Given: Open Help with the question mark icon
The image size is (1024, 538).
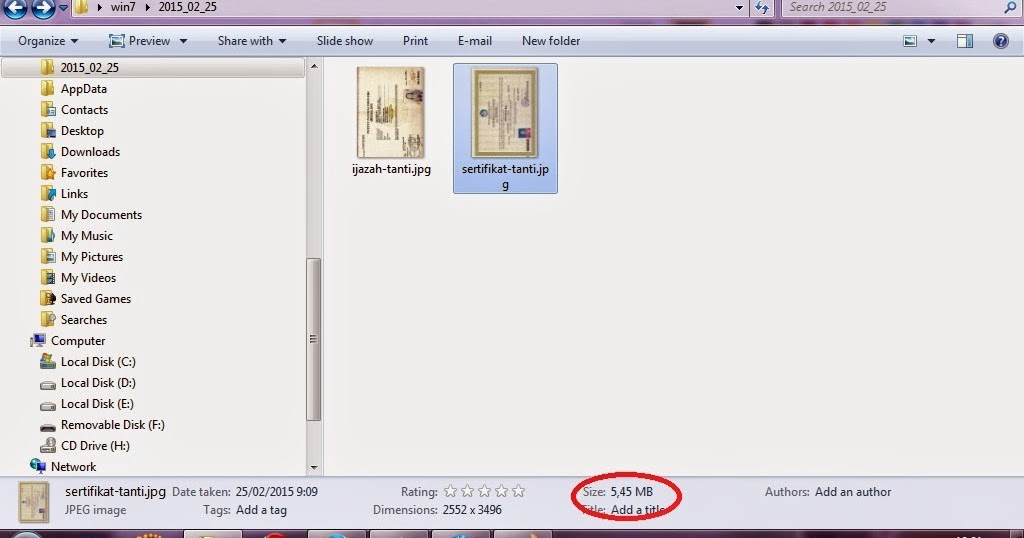Looking at the screenshot, I should click(x=1000, y=40).
